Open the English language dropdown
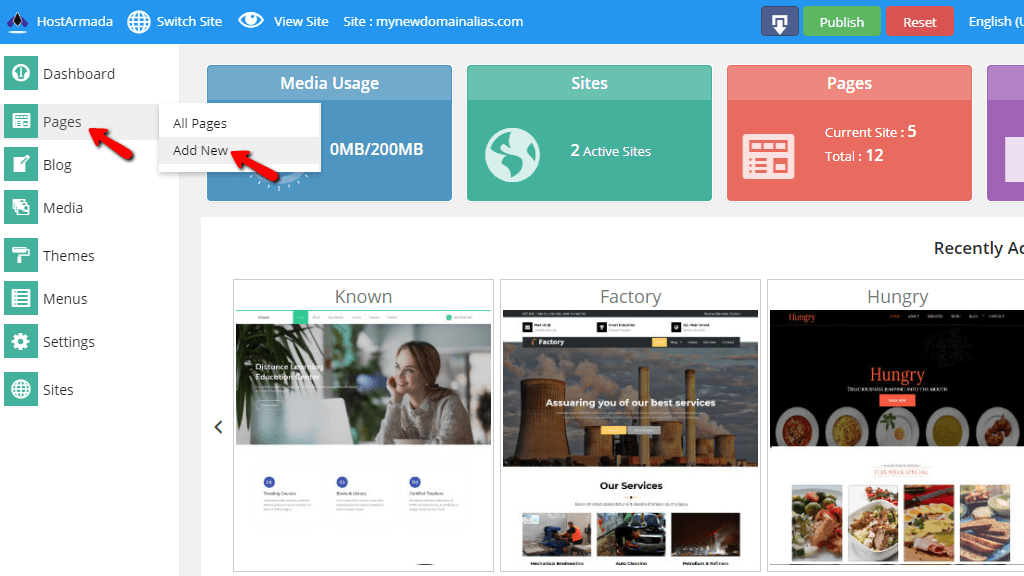Image resolution: width=1024 pixels, height=576 pixels. tap(996, 22)
